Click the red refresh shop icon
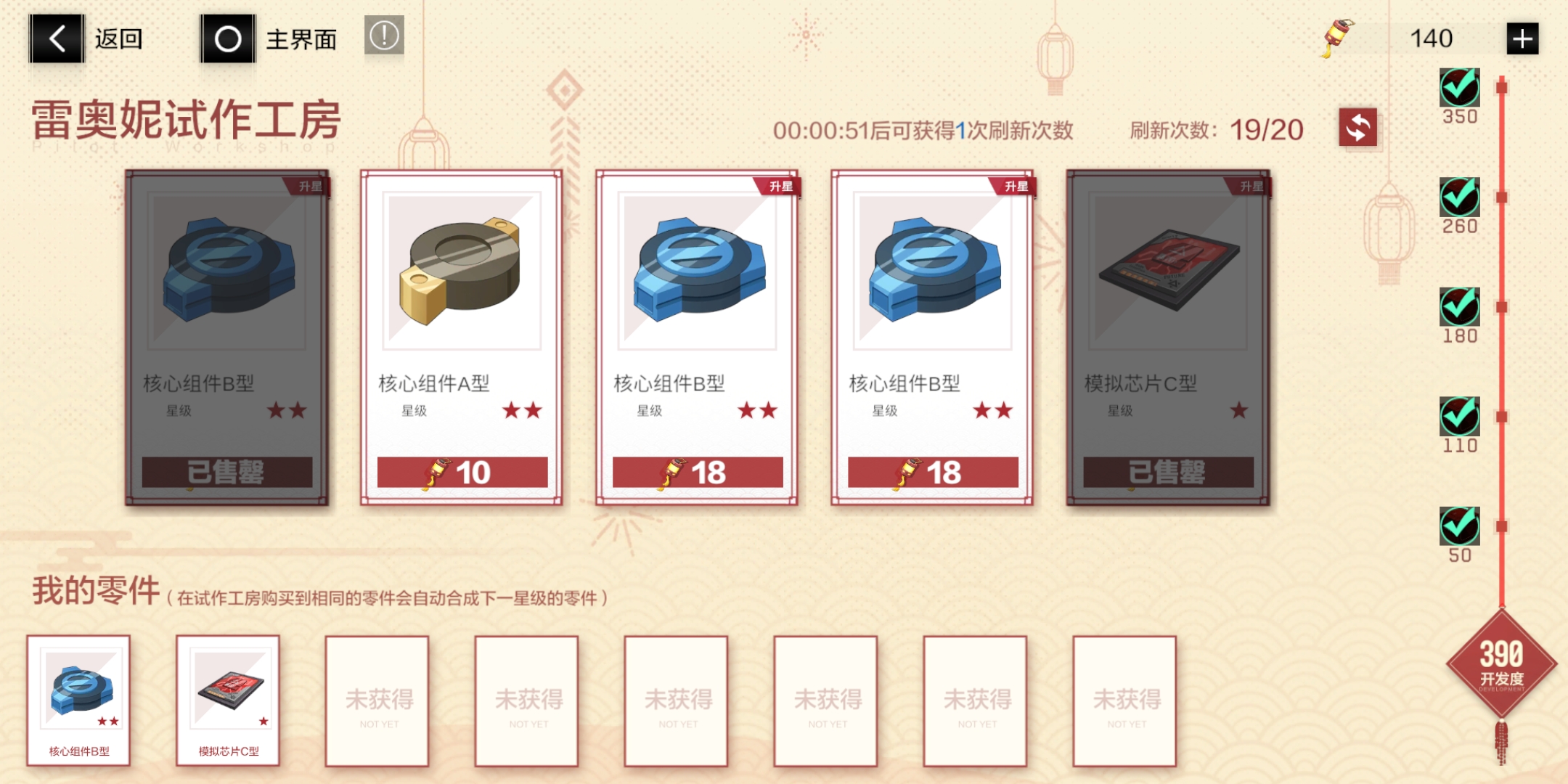 coord(1357,128)
